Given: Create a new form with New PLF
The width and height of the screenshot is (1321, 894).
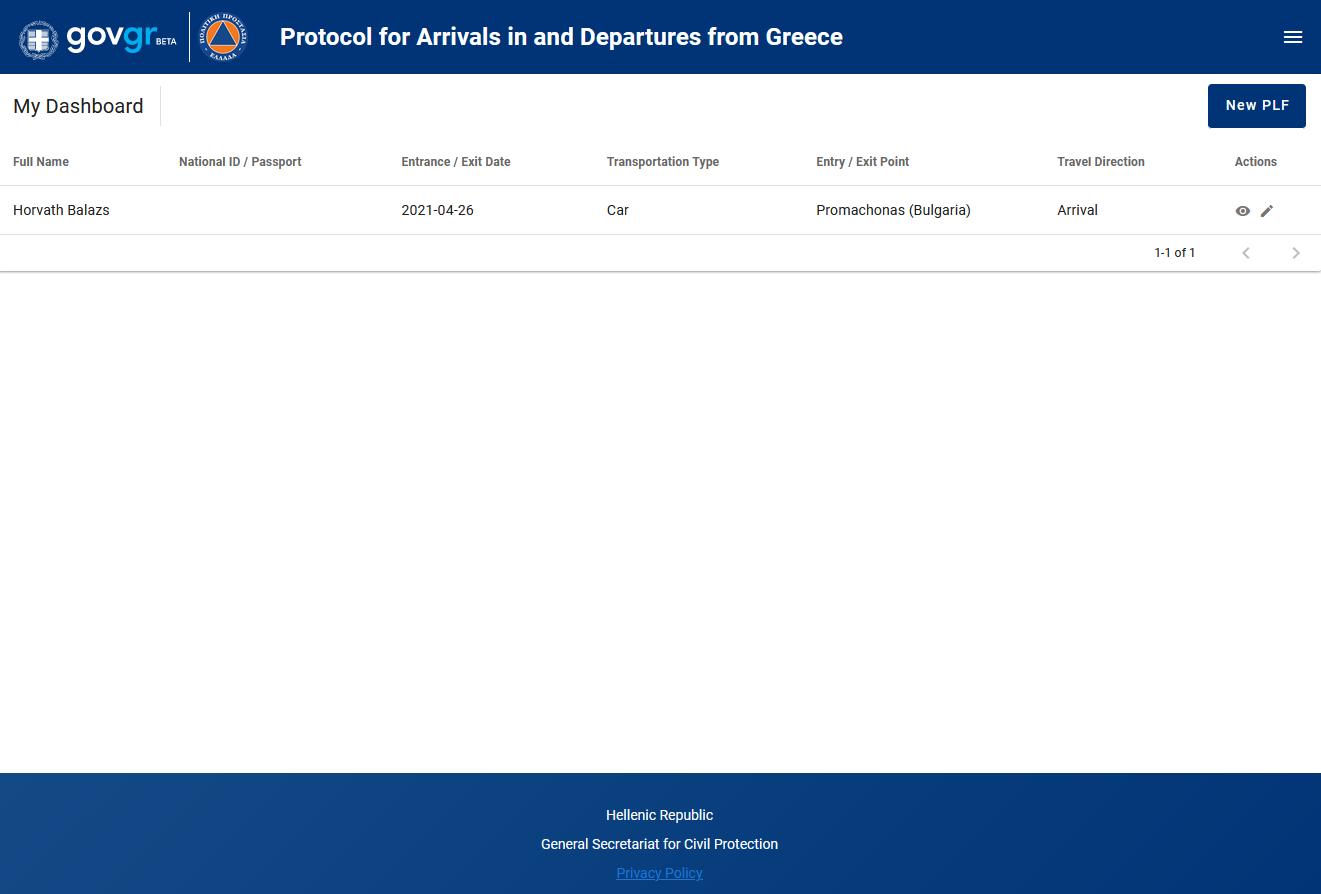Looking at the screenshot, I should pos(1256,106).
